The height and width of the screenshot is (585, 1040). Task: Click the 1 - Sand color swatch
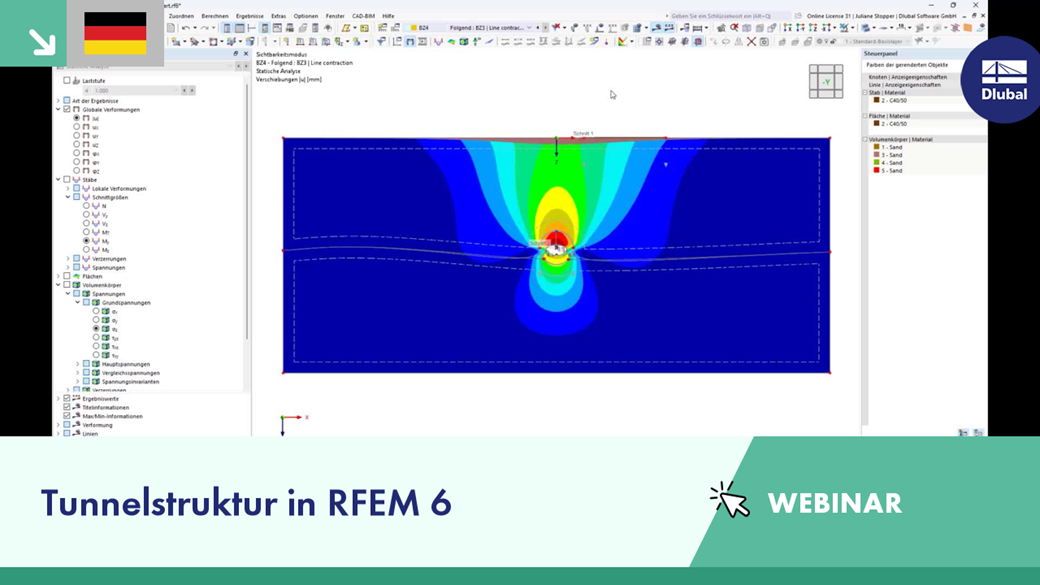[876, 147]
